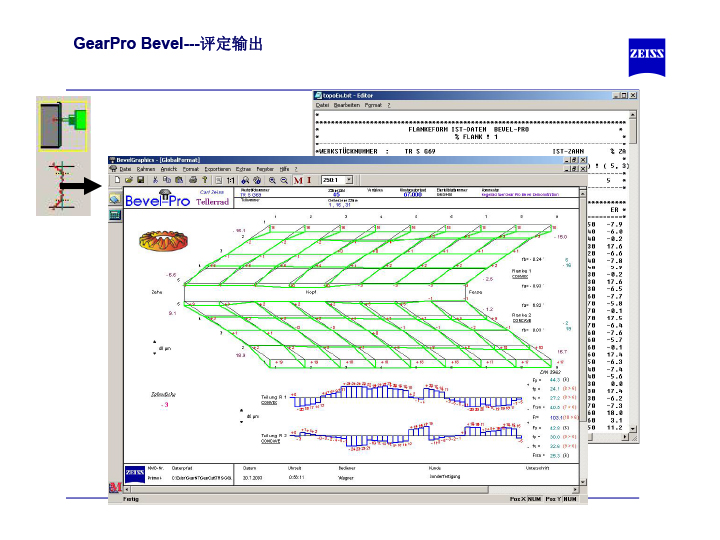
Task: Toggle the red M toolbar button
Action: [x=298, y=180]
